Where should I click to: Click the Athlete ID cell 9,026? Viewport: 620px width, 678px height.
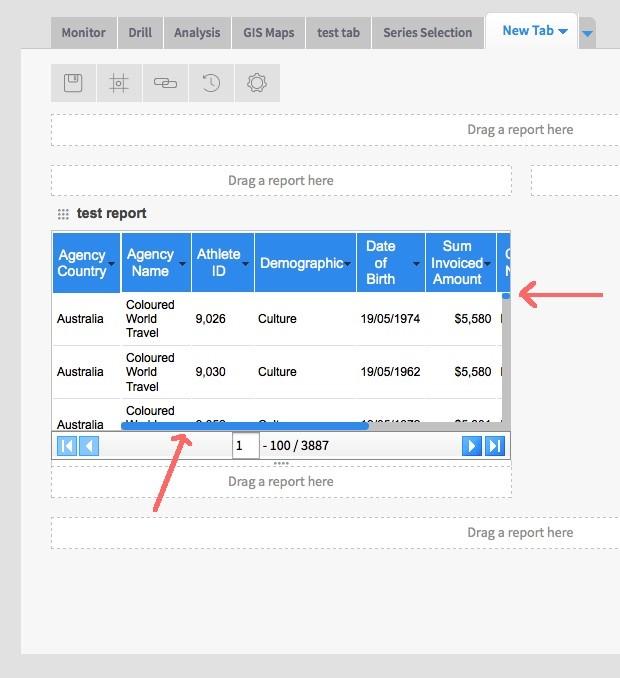(x=211, y=319)
